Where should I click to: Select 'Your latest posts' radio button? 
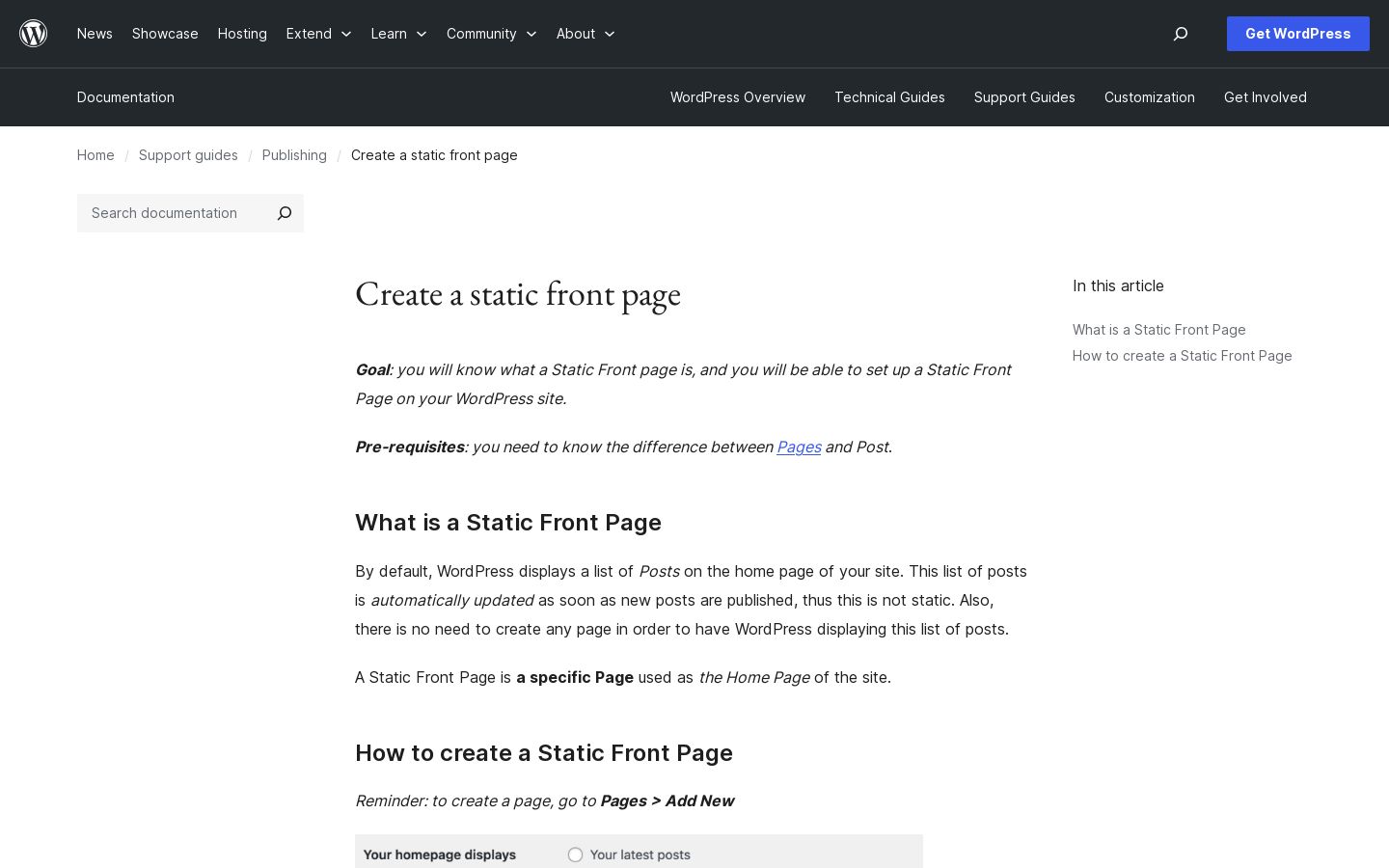pyautogui.click(x=576, y=854)
